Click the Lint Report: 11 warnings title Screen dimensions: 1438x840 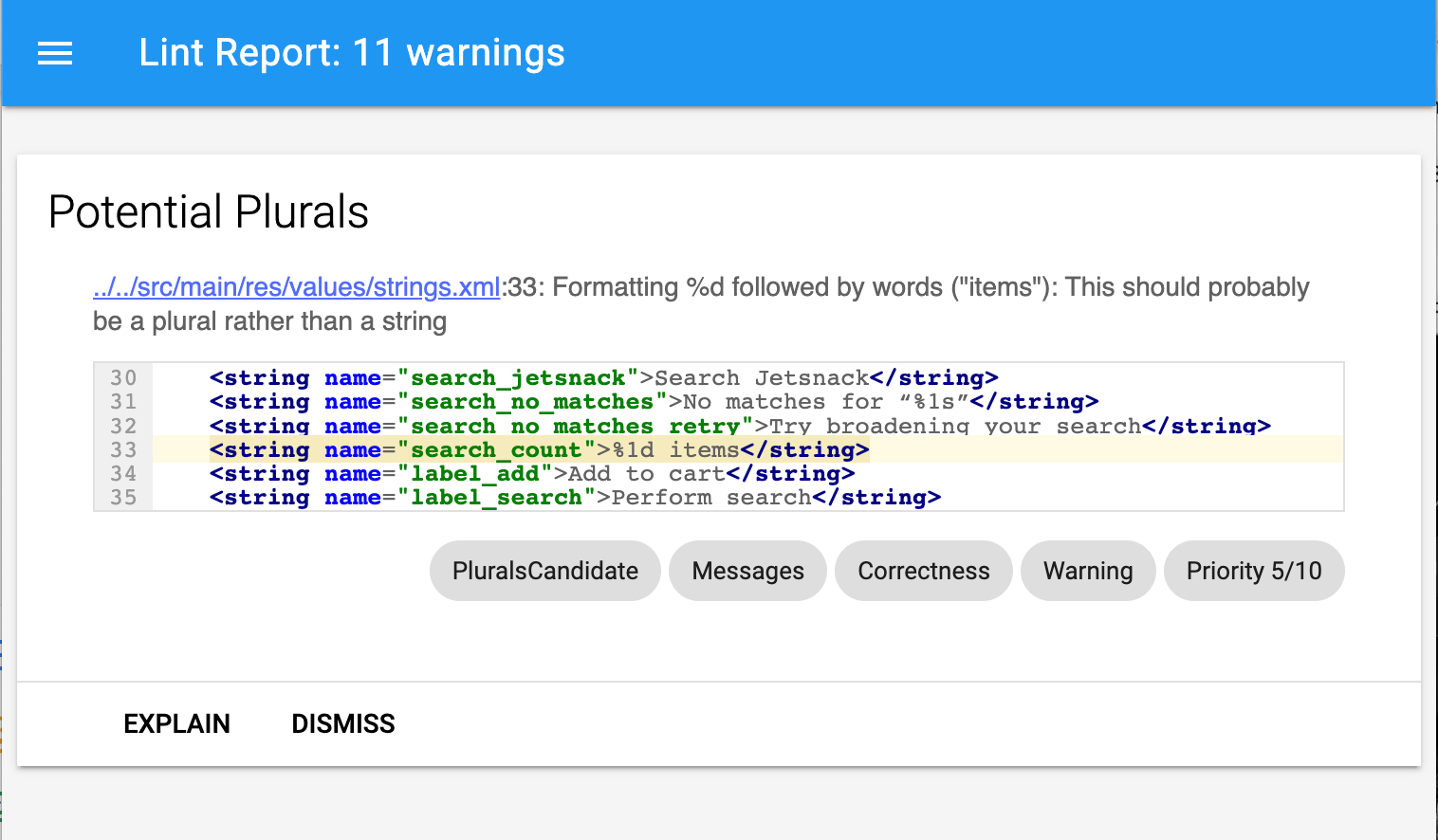[x=352, y=53]
